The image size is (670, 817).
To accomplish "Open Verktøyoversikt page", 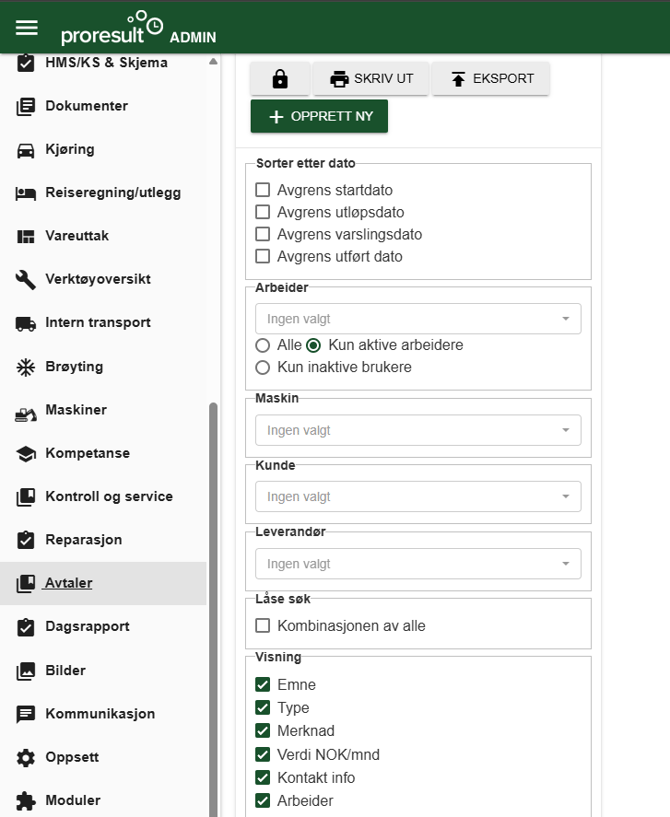I will click(x=103, y=279).
